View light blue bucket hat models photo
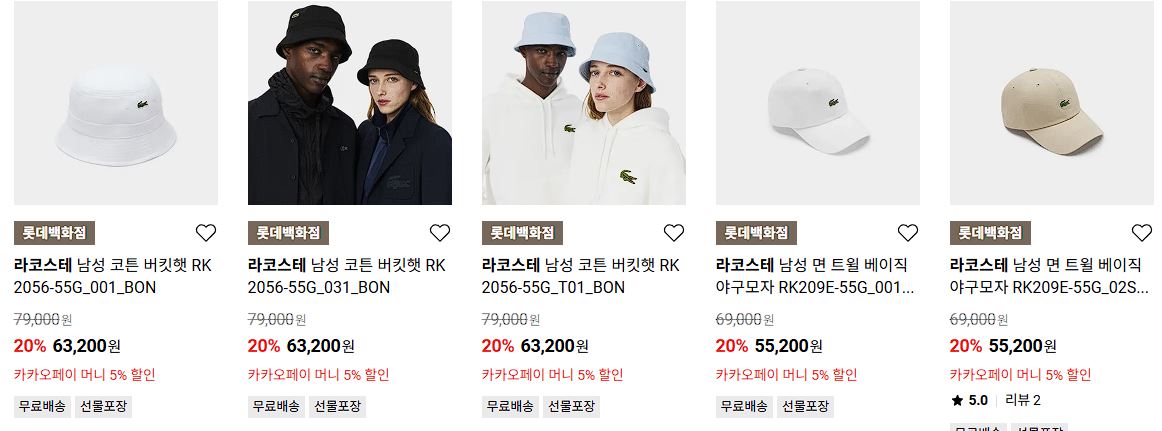This screenshot has width=1162, height=431. (x=584, y=103)
